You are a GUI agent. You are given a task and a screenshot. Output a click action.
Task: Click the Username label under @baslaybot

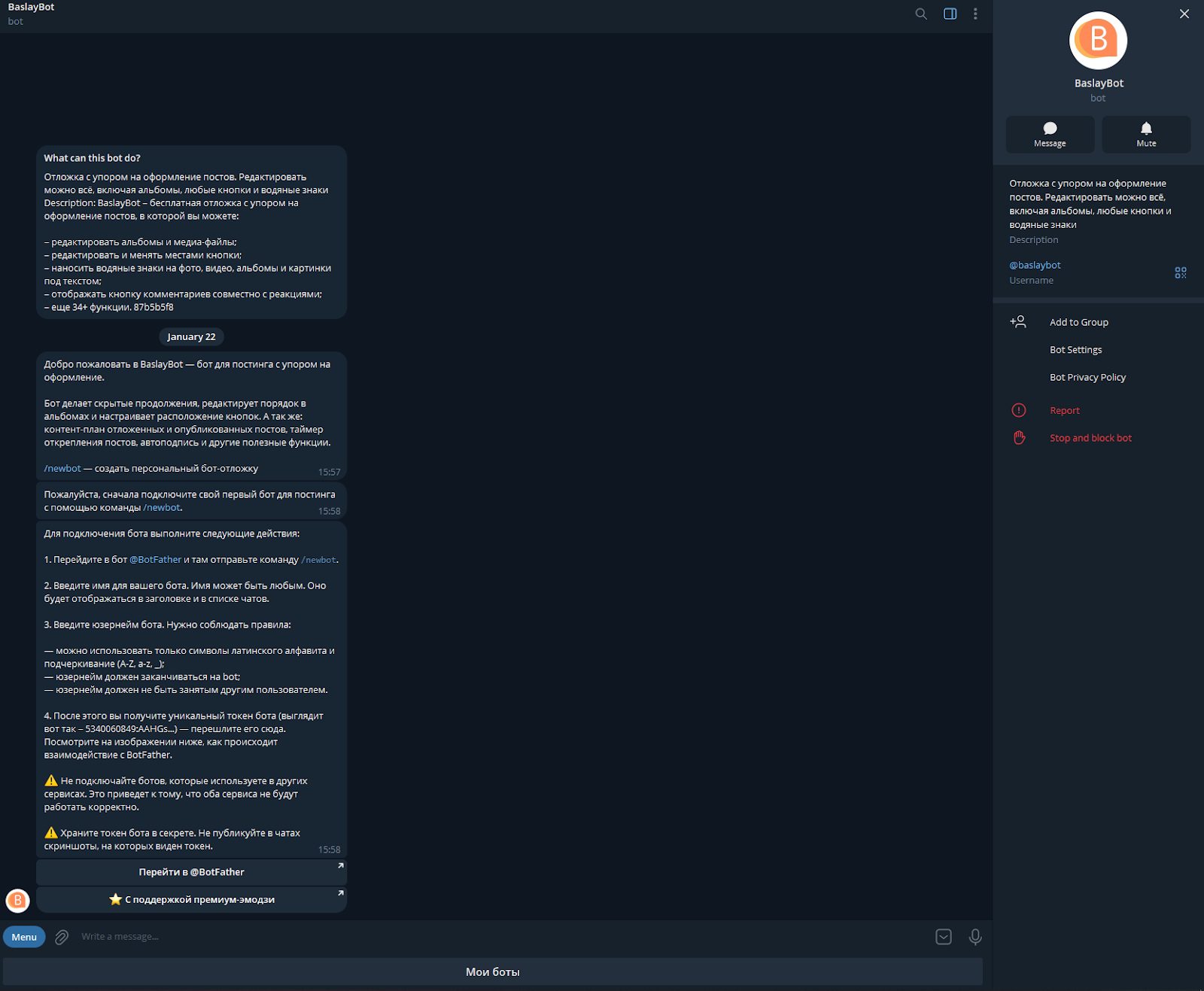coord(1031,281)
